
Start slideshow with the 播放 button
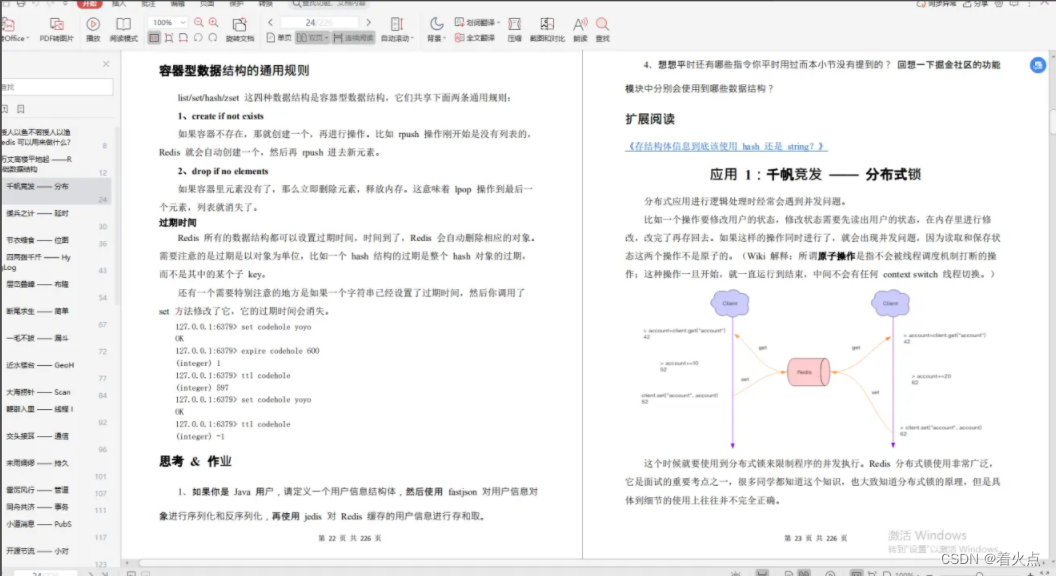click(x=93, y=30)
